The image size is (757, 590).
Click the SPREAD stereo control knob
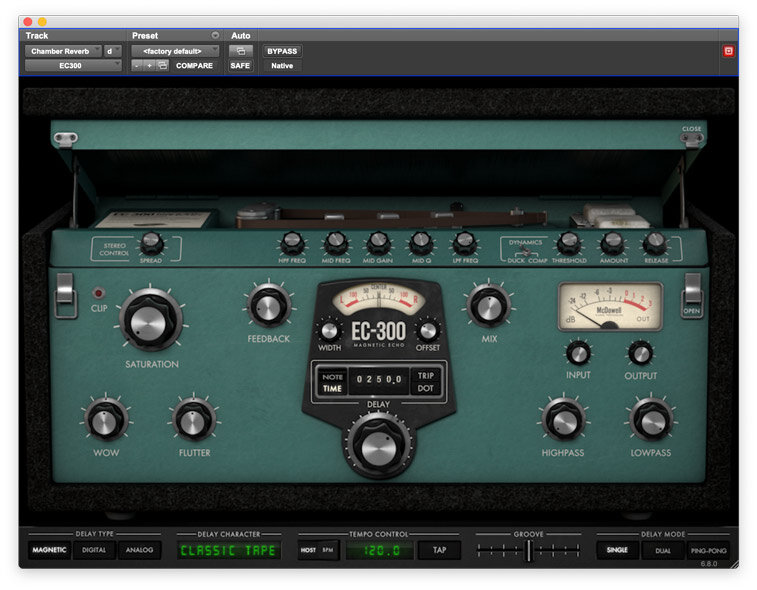152,243
